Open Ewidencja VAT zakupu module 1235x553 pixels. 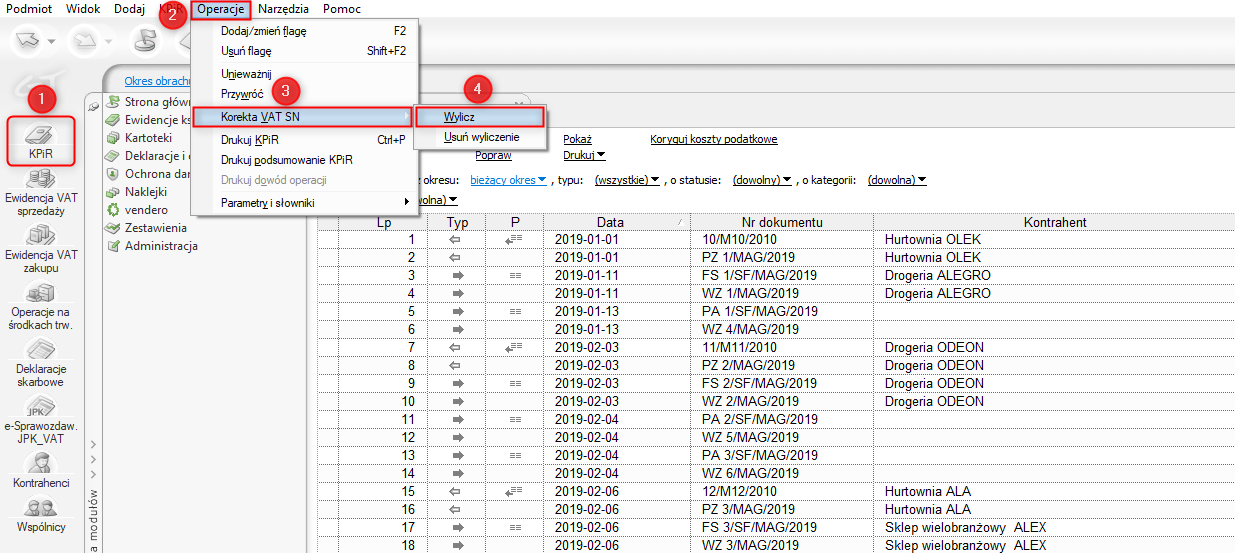(41, 249)
